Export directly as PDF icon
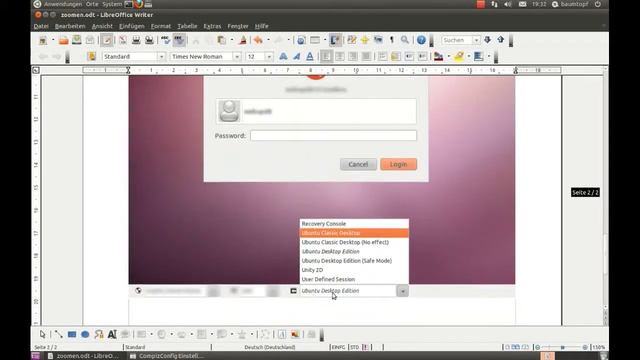Screen dimensions: 640x360 (122, 40)
